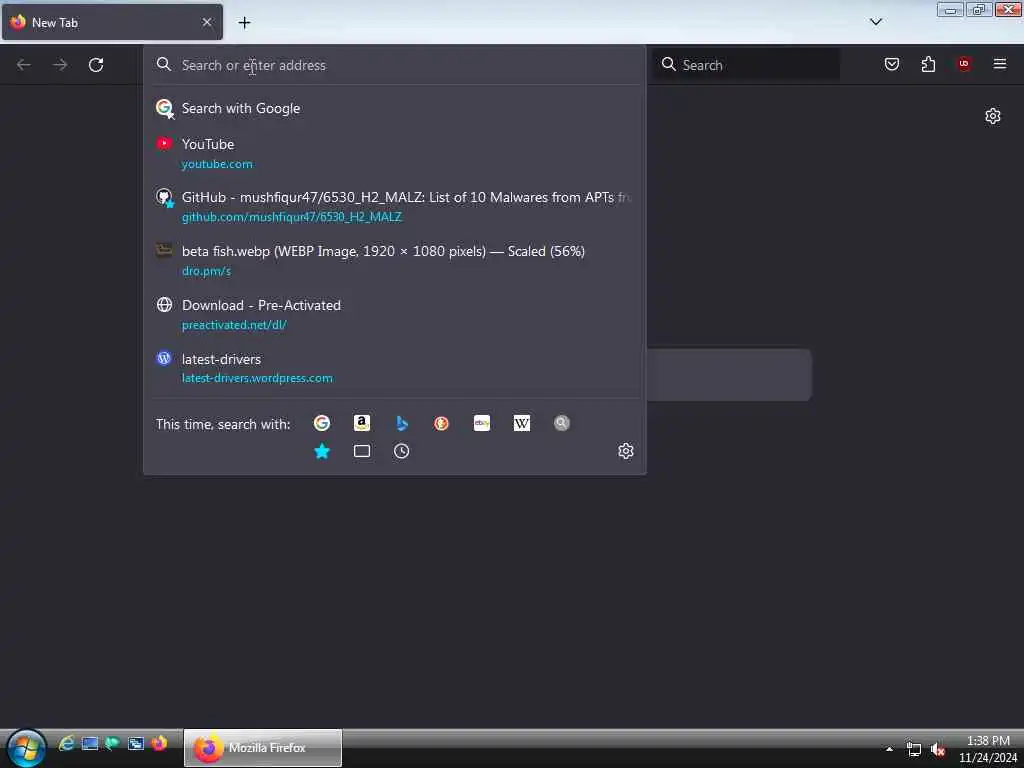Click the dro.pm/s URL link
This screenshot has height=768, width=1024.
pos(206,271)
